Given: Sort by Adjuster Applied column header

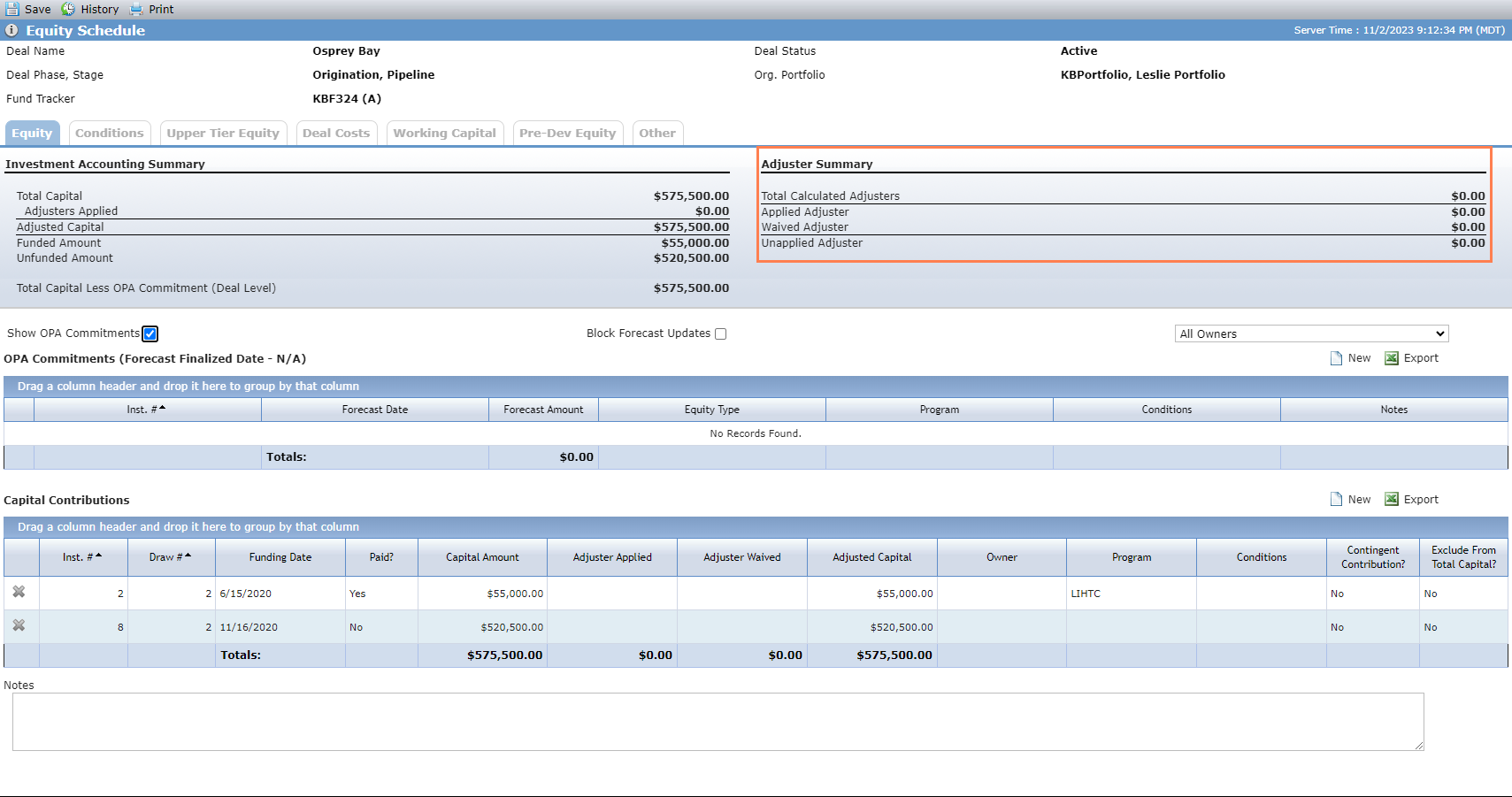Looking at the screenshot, I should pos(612,557).
